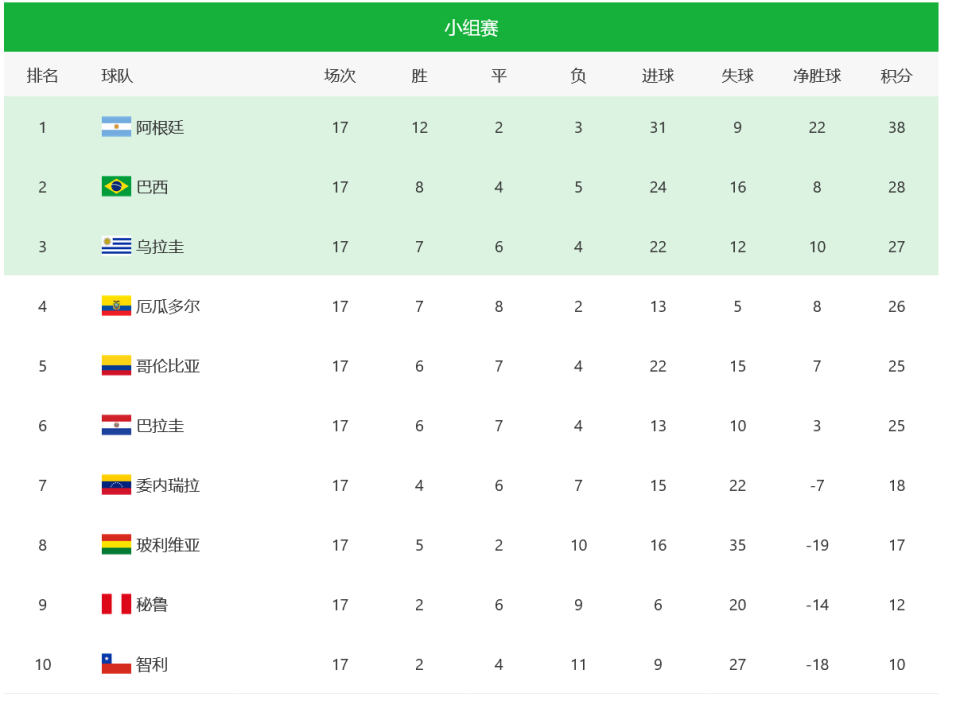Click the Chile flag icon

tap(116, 663)
